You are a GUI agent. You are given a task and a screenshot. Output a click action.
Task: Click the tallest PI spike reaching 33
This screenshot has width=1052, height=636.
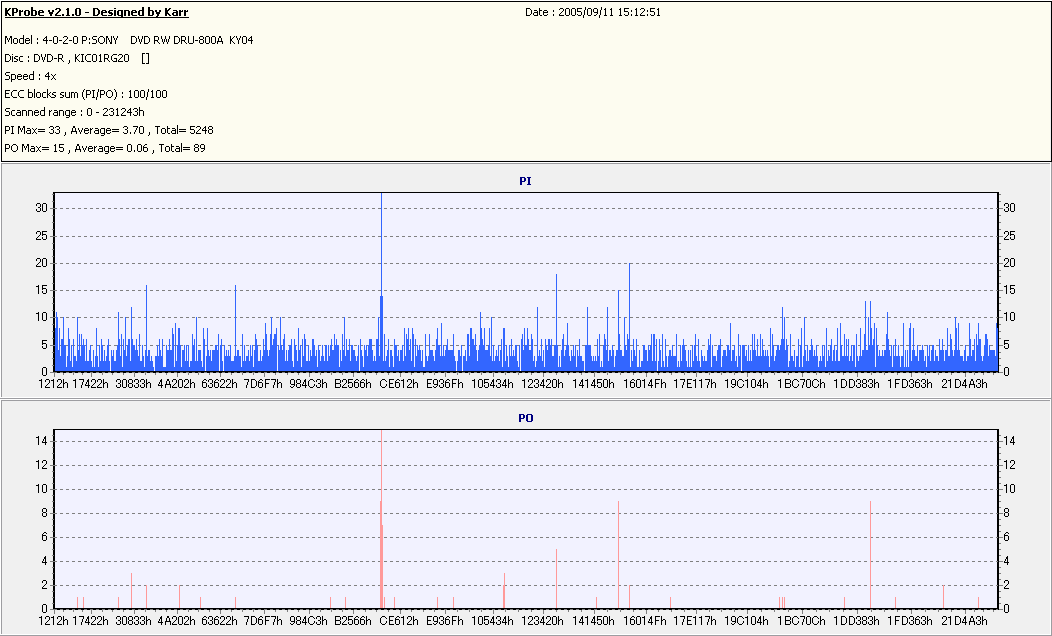382,282
